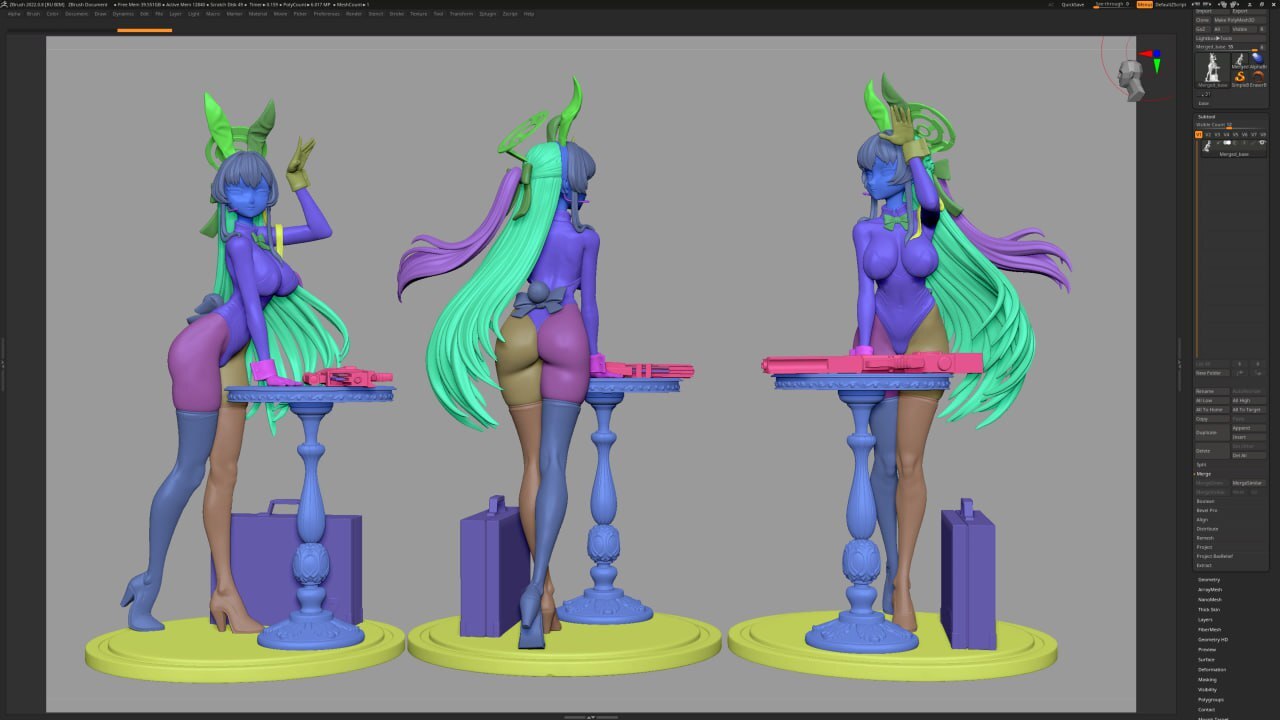1280x720 pixels.
Task: Collapse the Subtool panel header
Action: tap(1206, 116)
